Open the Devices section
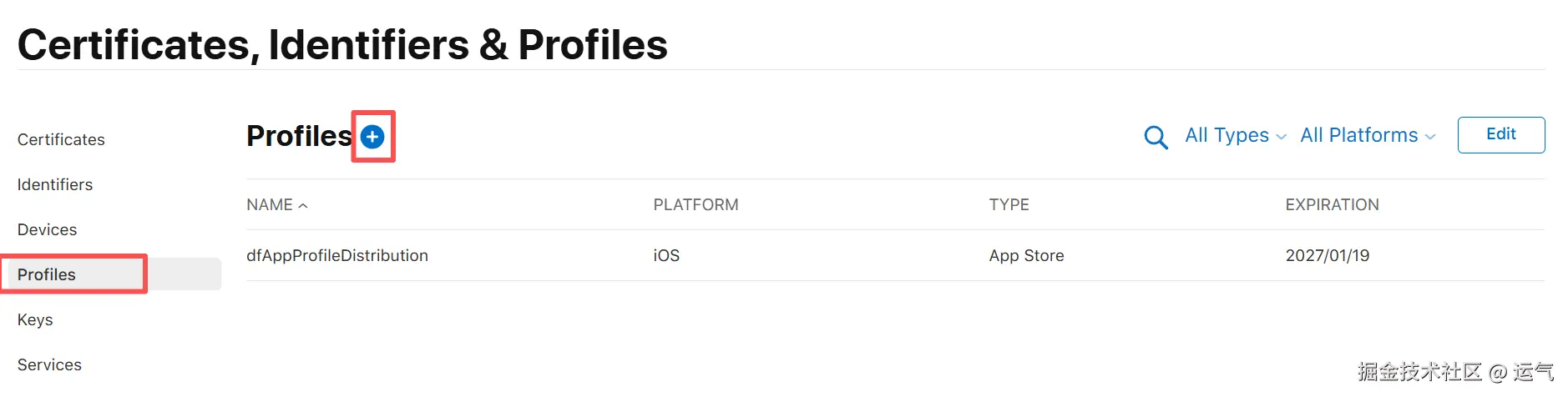The height and width of the screenshot is (397, 1568). pyautogui.click(x=47, y=229)
